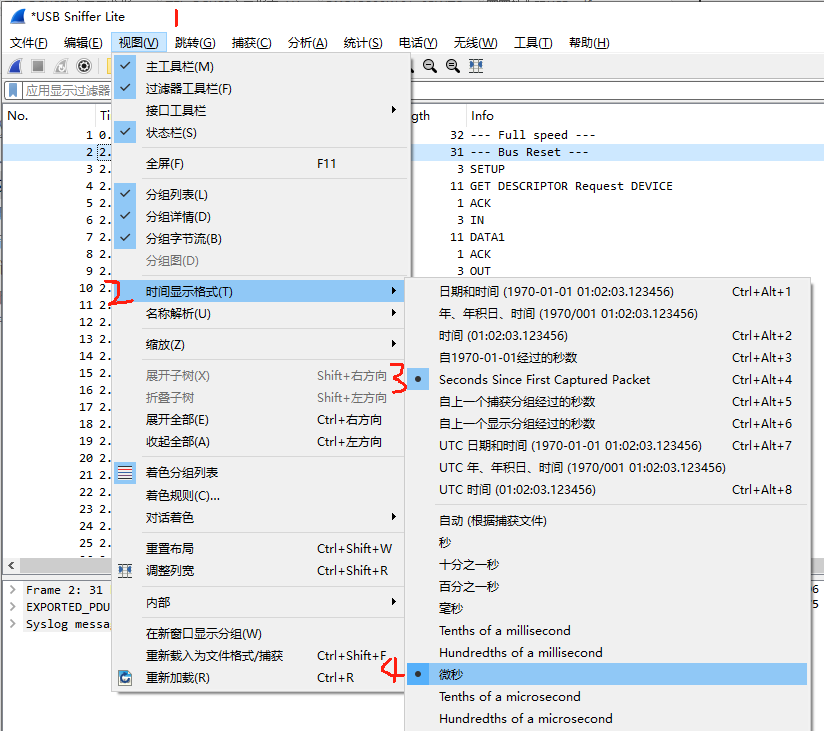Expand the 缩放(Z) zoom submenu
The width and height of the screenshot is (824, 731).
pyautogui.click(x=260, y=345)
